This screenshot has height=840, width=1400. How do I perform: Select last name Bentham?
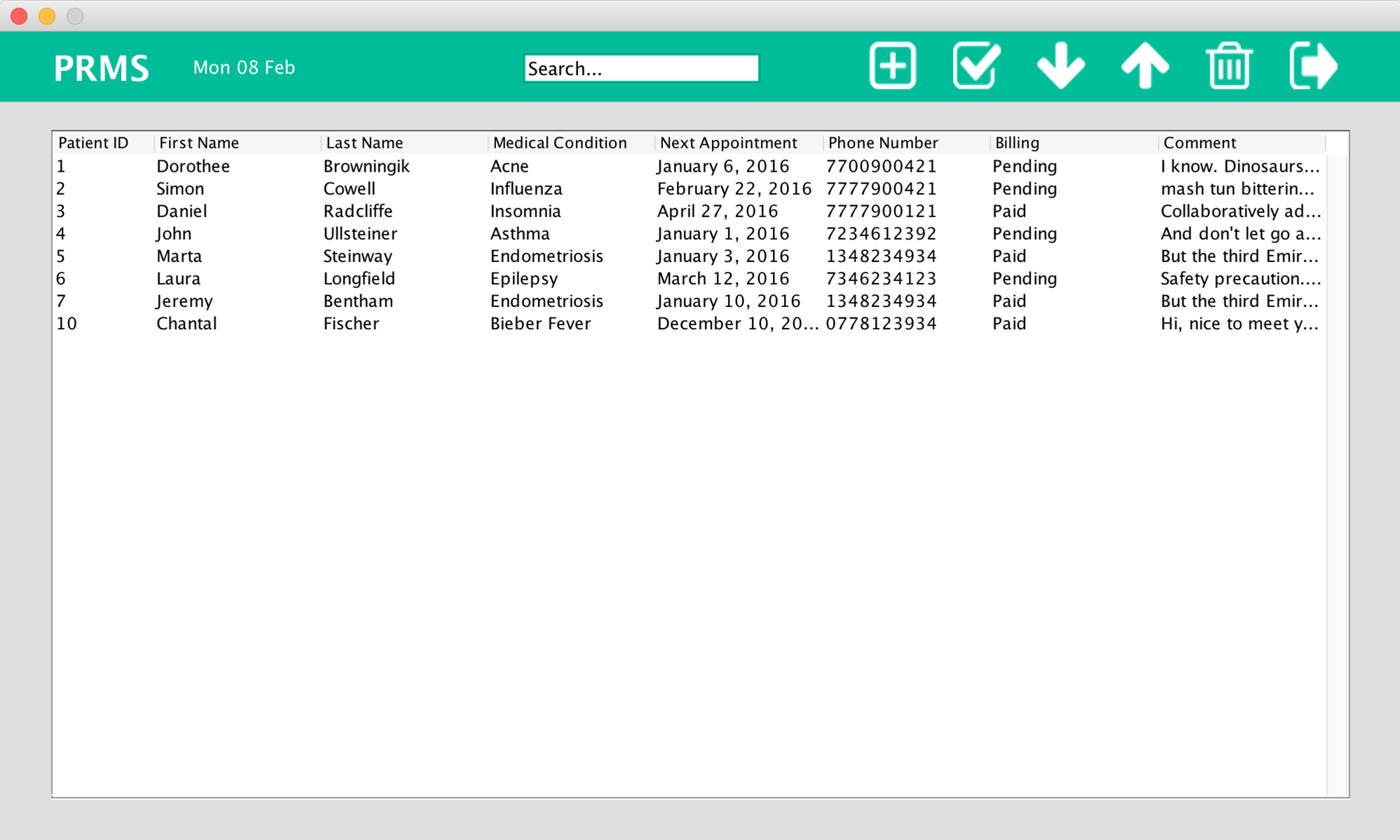click(x=357, y=301)
